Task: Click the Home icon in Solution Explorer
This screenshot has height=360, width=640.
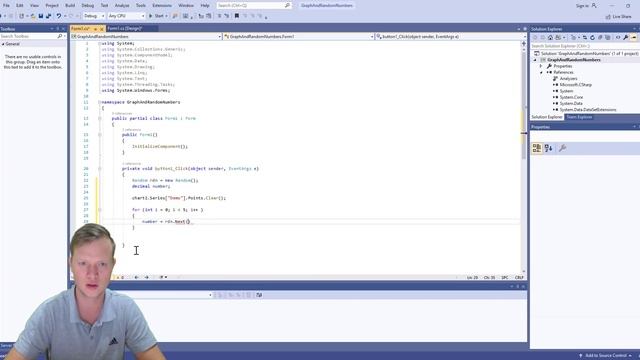Action: point(550,38)
